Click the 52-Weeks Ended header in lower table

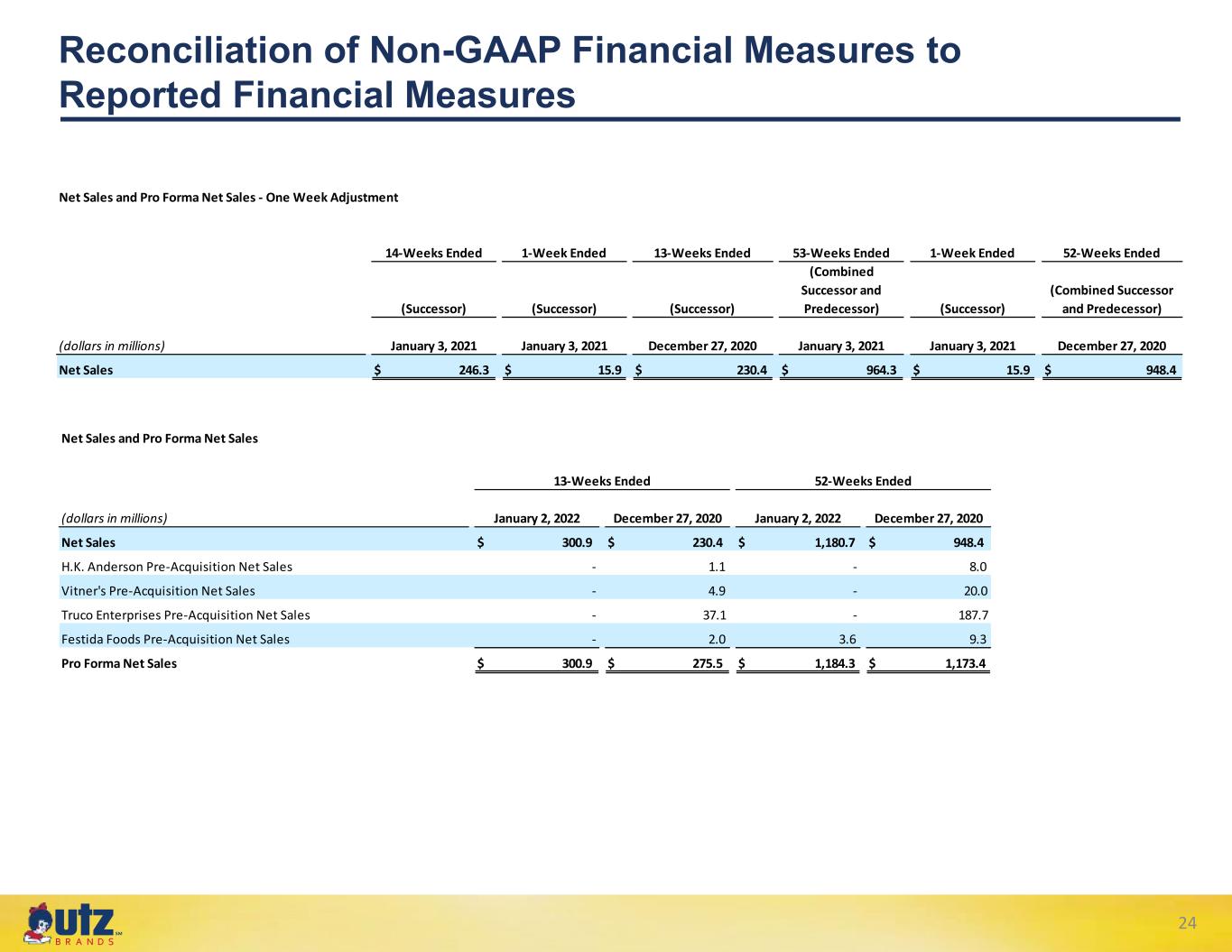tap(863, 481)
